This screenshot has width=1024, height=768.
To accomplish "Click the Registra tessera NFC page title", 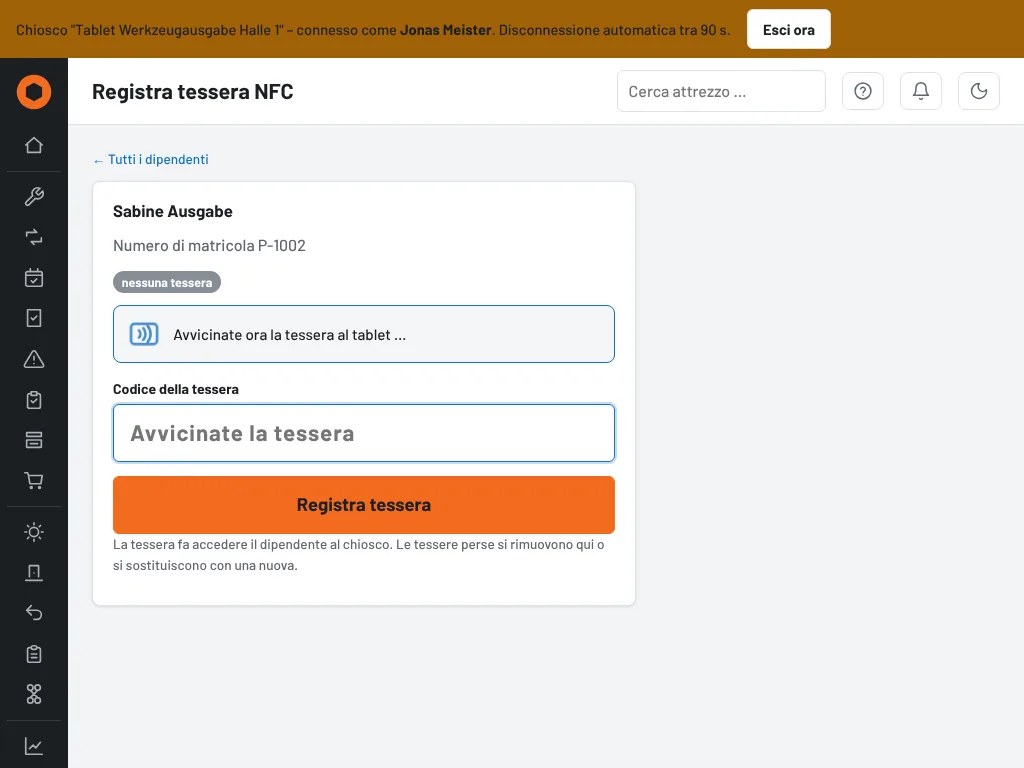I will coord(193,91).
